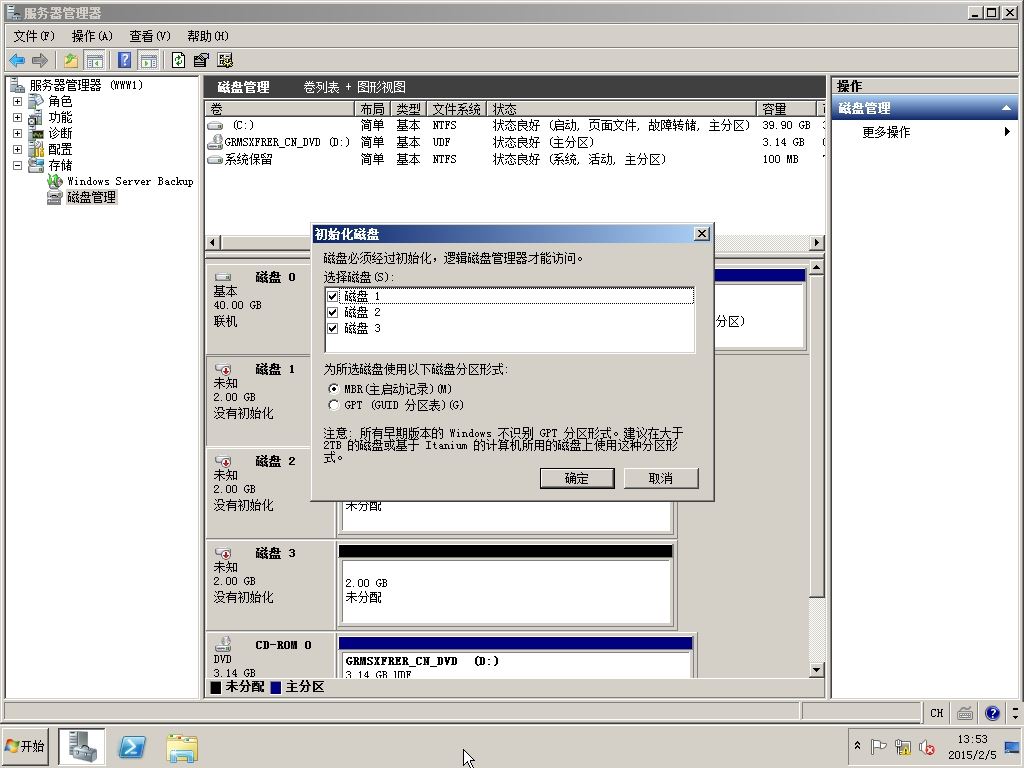Open PowerShell from the taskbar
1024x768 pixels.
pyautogui.click(x=132, y=747)
